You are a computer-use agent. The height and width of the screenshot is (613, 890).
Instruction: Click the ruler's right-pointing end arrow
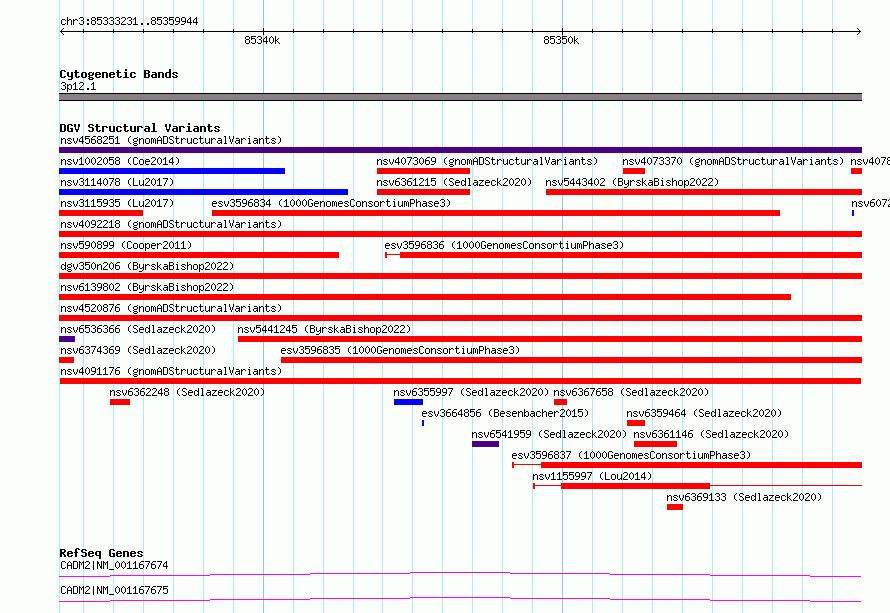tap(859, 31)
